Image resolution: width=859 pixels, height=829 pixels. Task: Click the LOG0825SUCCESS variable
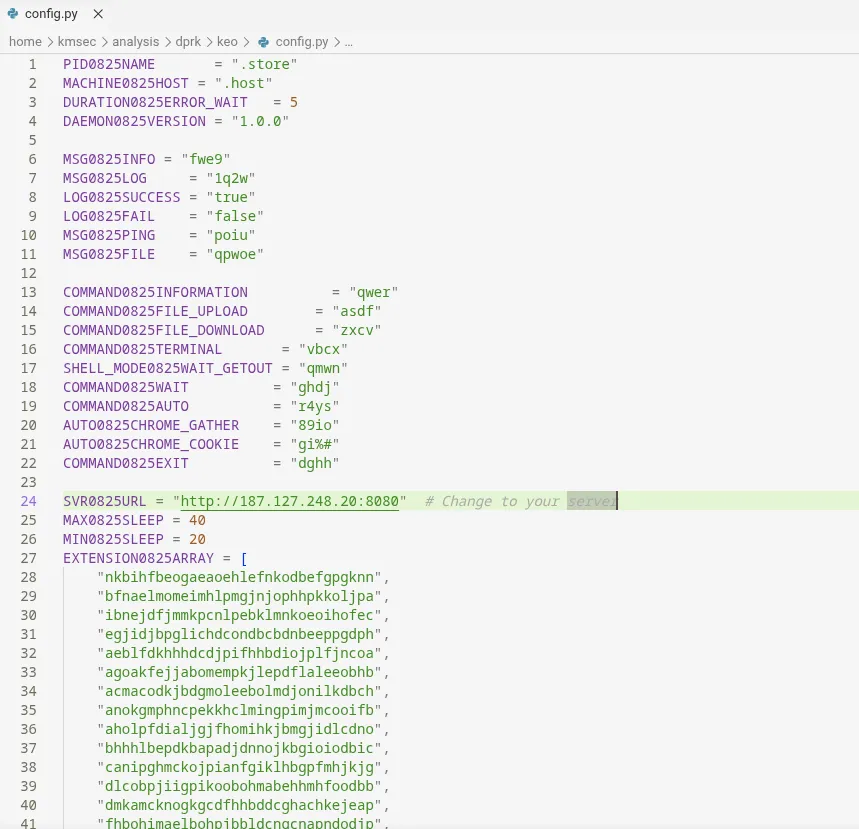tap(121, 197)
